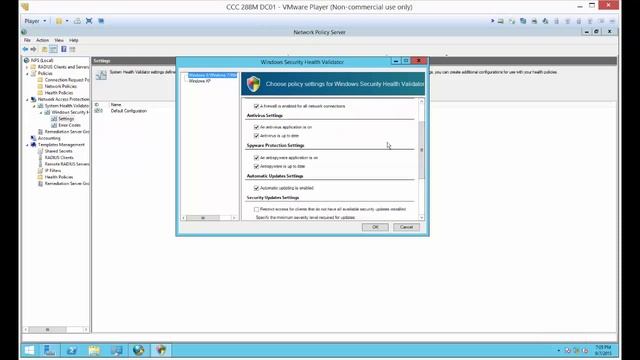640x360 pixels.
Task: Collapse System Health Validators node
Action: coord(34,106)
